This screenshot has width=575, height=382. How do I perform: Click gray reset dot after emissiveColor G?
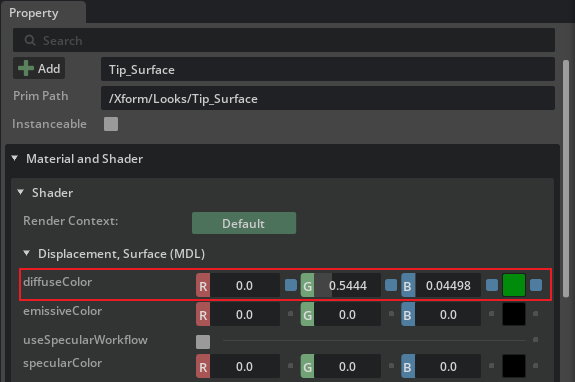(x=391, y=314)
